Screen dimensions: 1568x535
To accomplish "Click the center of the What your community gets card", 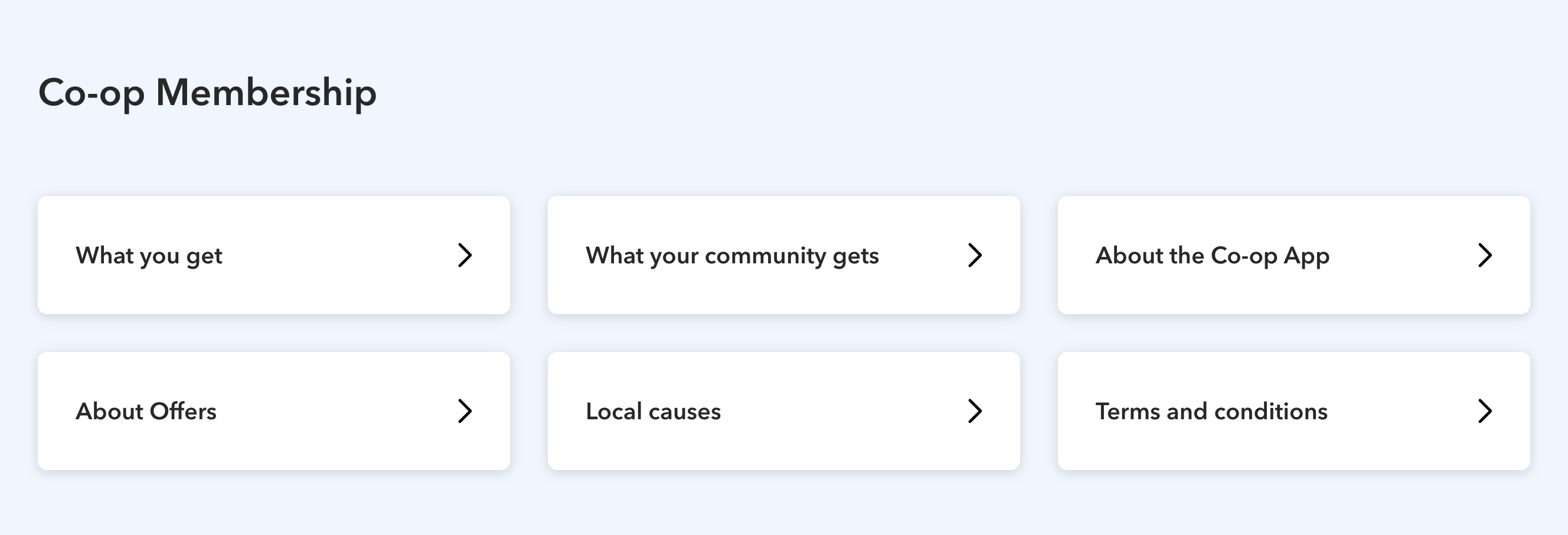I will tap(784, 255).
